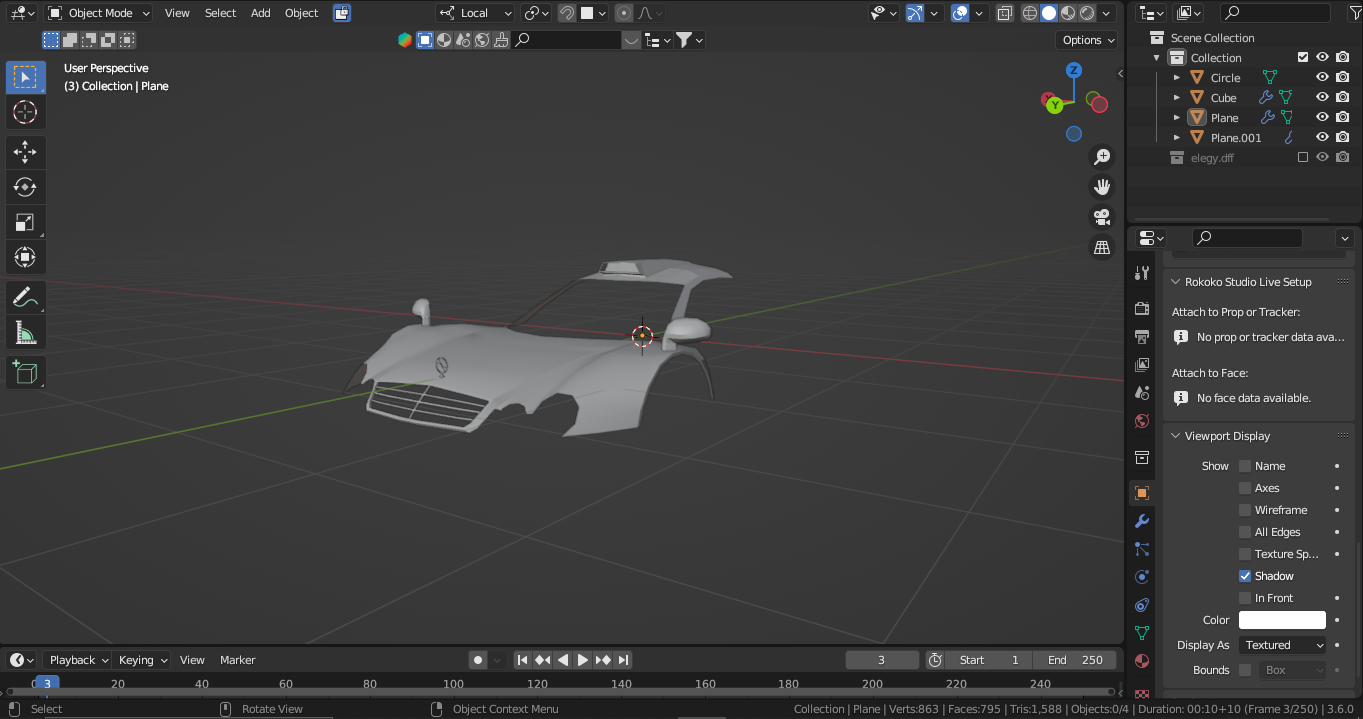
Task: Play the animation forward
Action: coord(583,660)
